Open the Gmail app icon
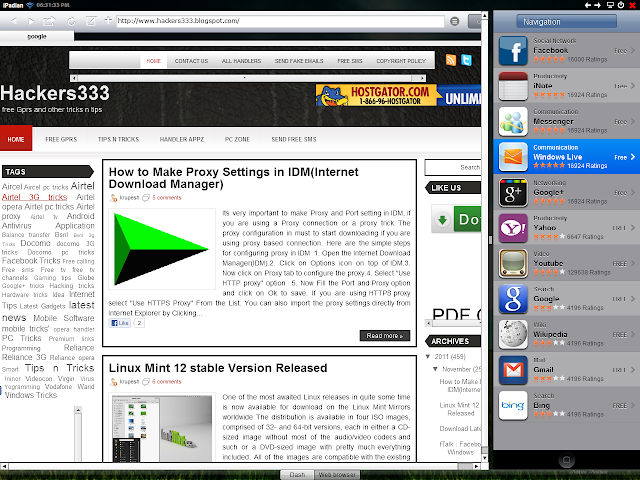Viewport: 640px width, 480px height. (x=513, y=370)
